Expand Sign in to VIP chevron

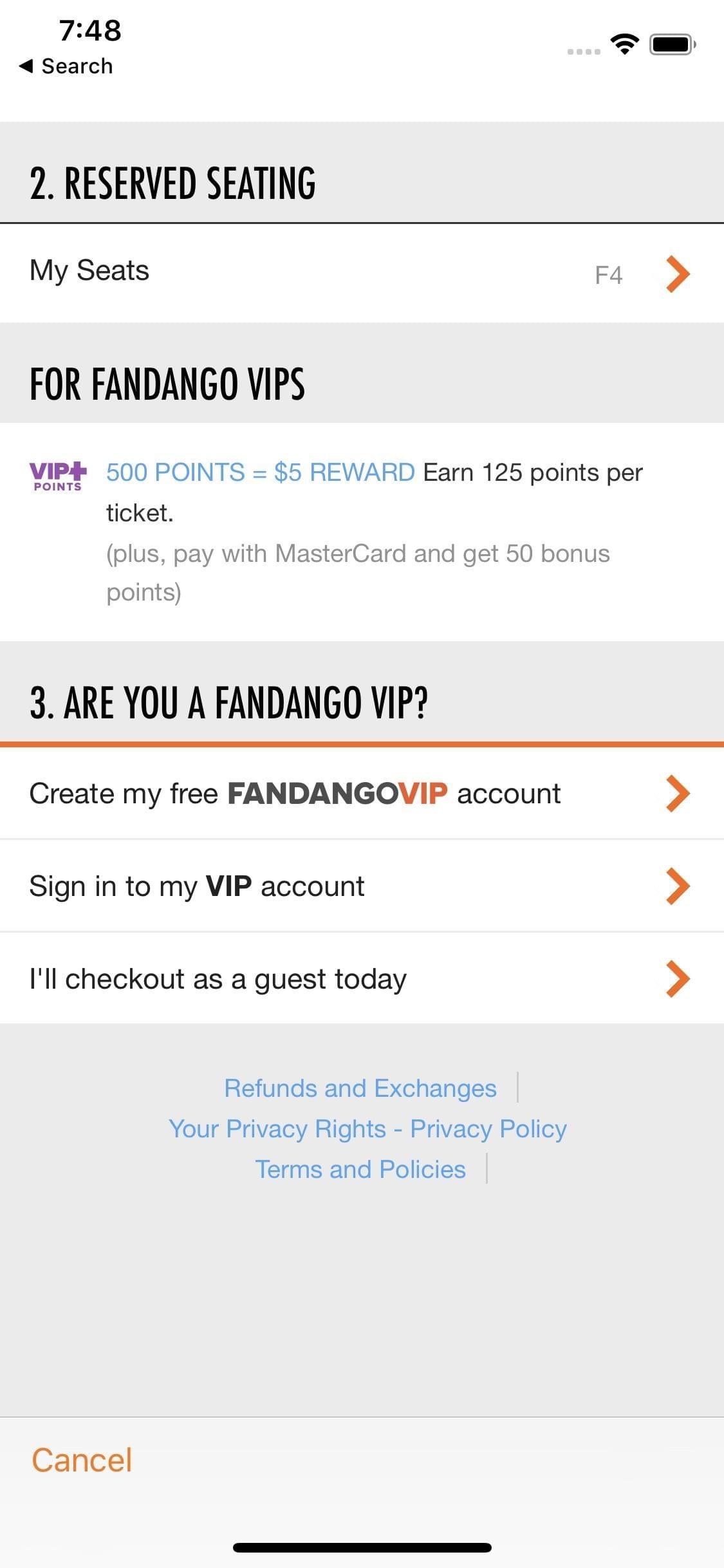click(678, 886)
